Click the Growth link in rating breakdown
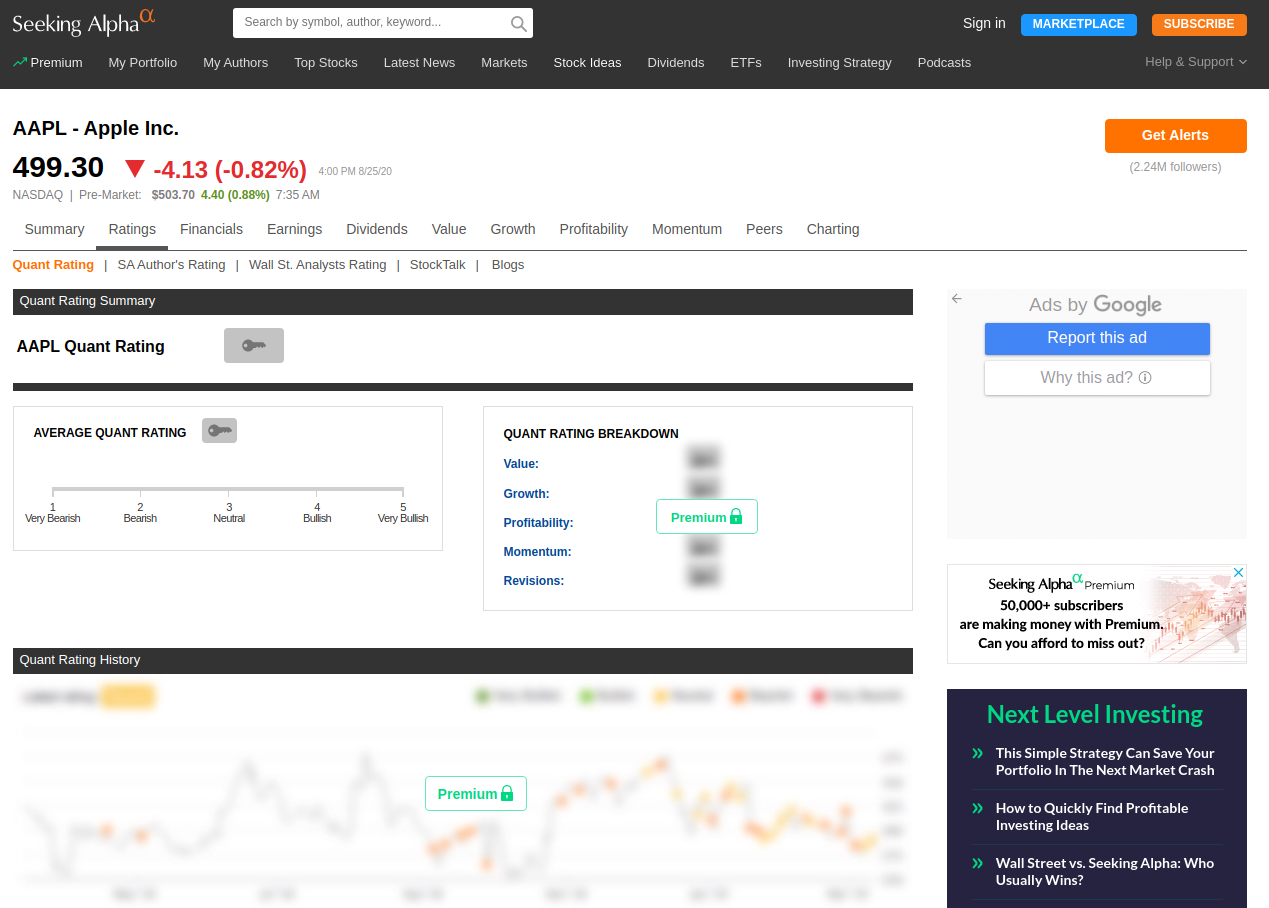The image size is (1269, 908). tap(526, 494)
